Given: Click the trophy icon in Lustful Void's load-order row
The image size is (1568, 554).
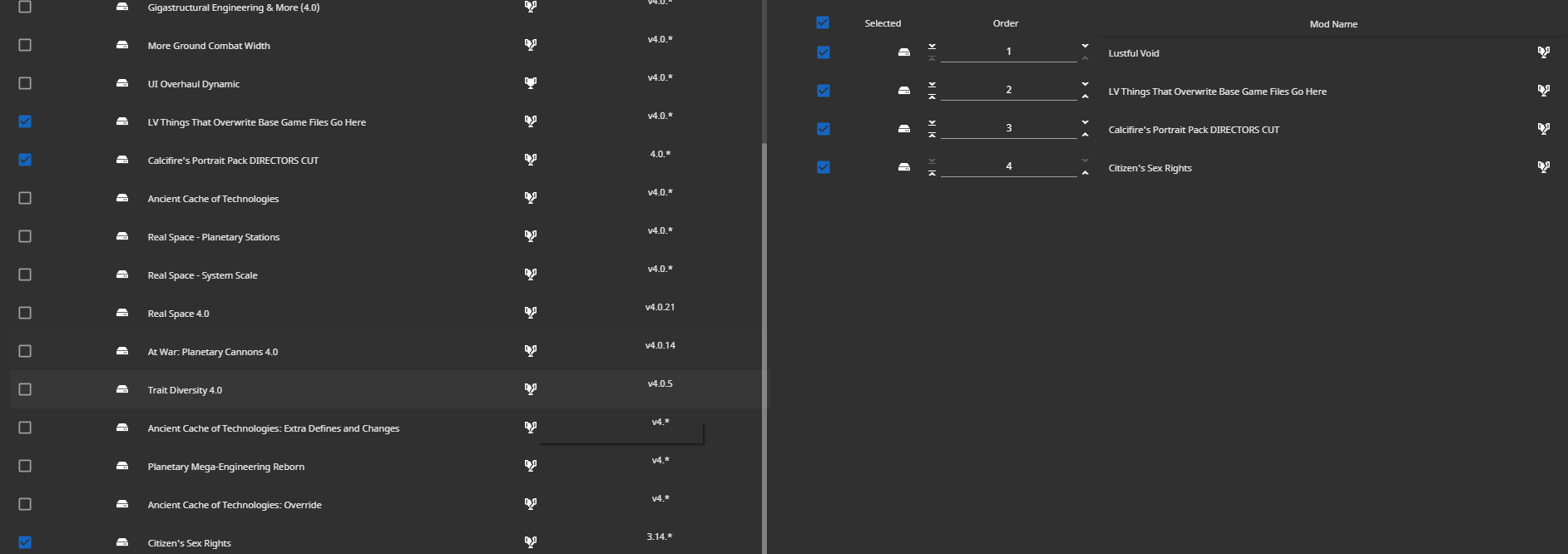Looking at the screenshot, I should 1544,52.
